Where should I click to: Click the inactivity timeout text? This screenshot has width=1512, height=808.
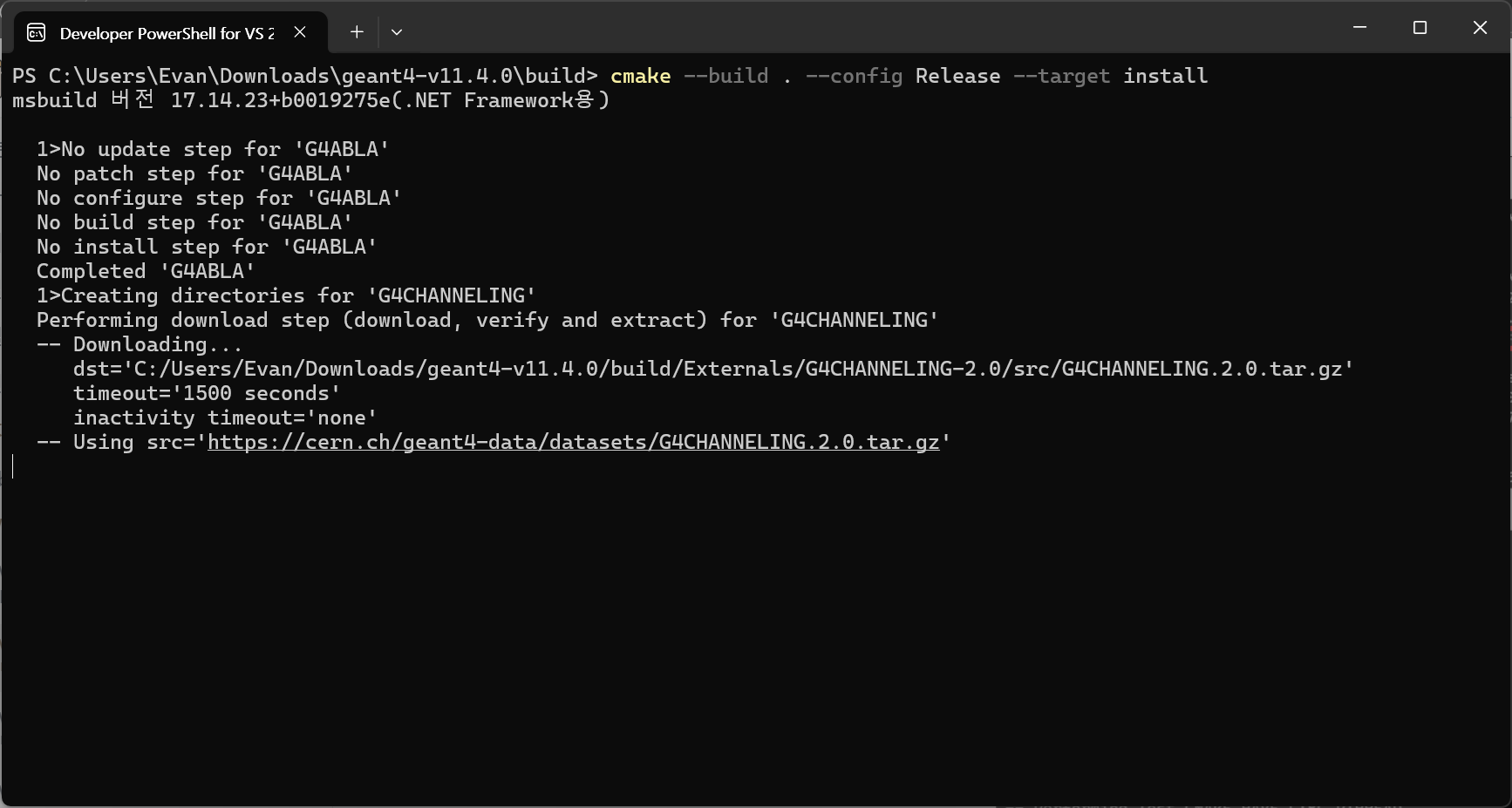pyautogui.click(x=224, y=418)
